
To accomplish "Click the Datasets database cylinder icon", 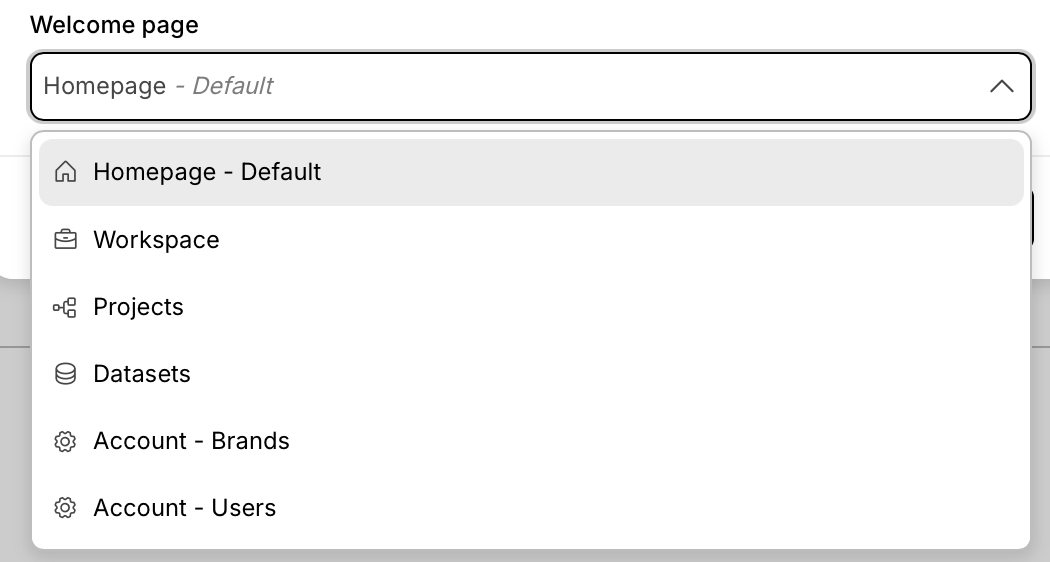I will click(65, 374).
